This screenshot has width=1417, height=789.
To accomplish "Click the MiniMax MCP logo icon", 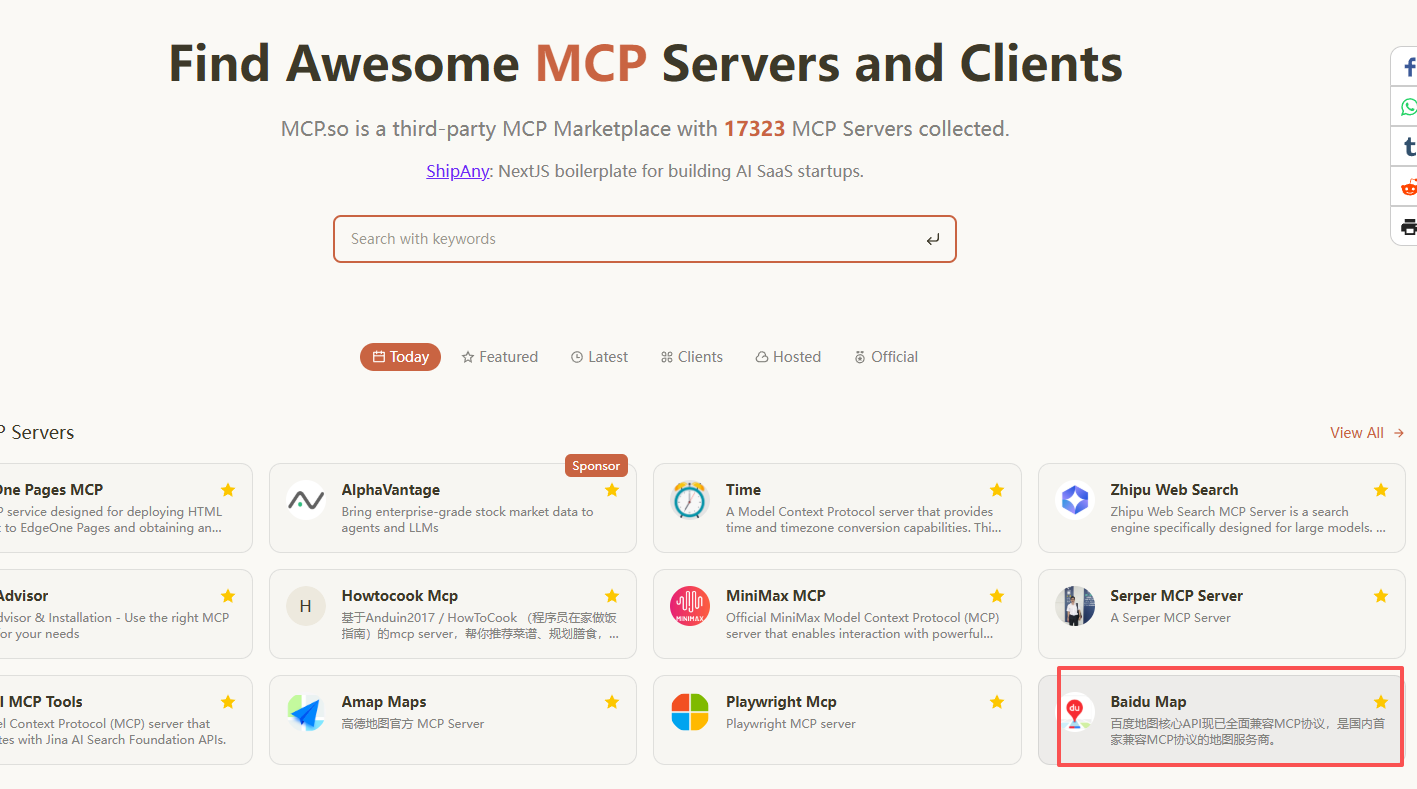I will coord(690,606).
